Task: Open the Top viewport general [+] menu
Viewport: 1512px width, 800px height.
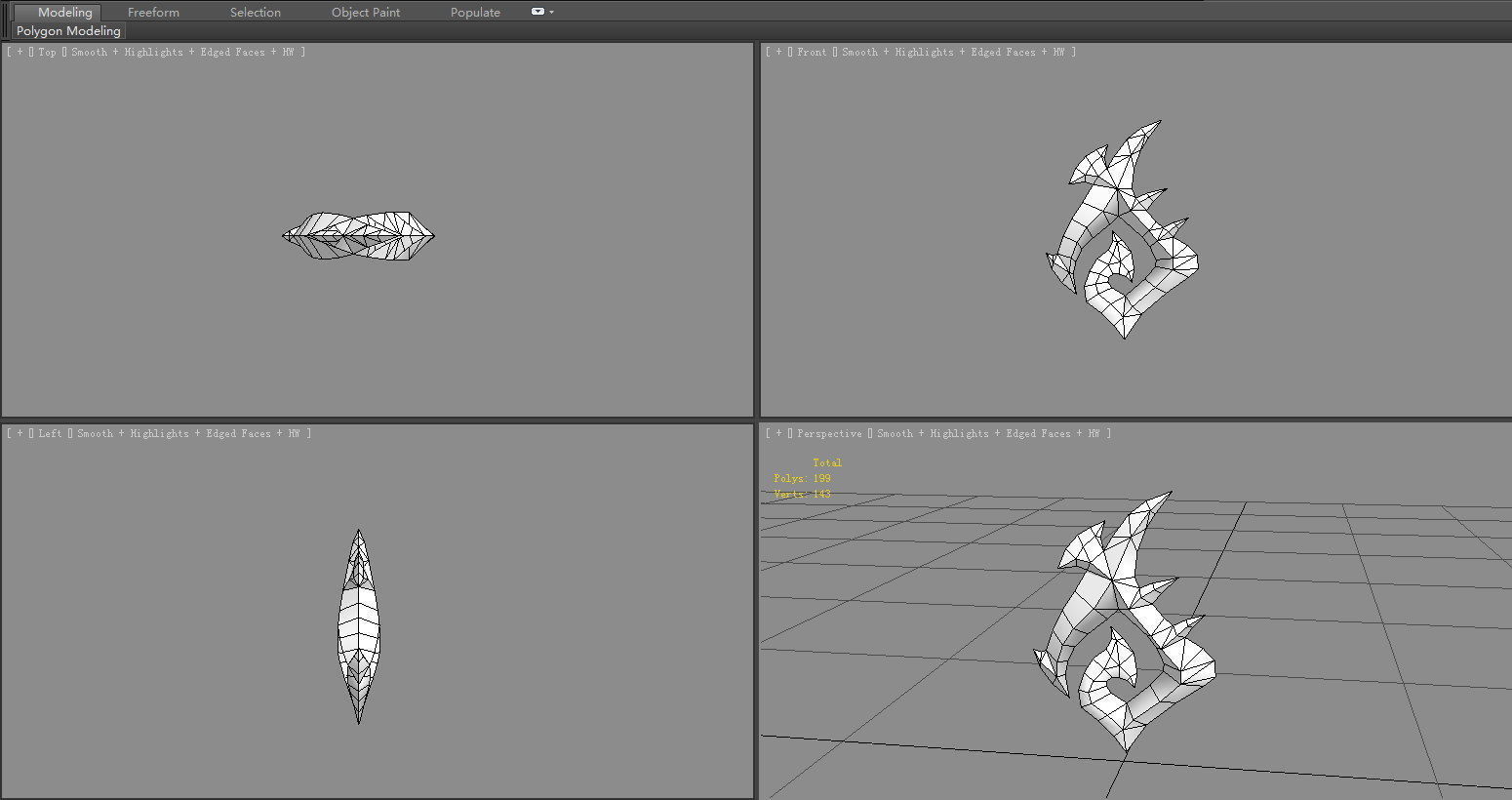Action: [x=20, y=52]
